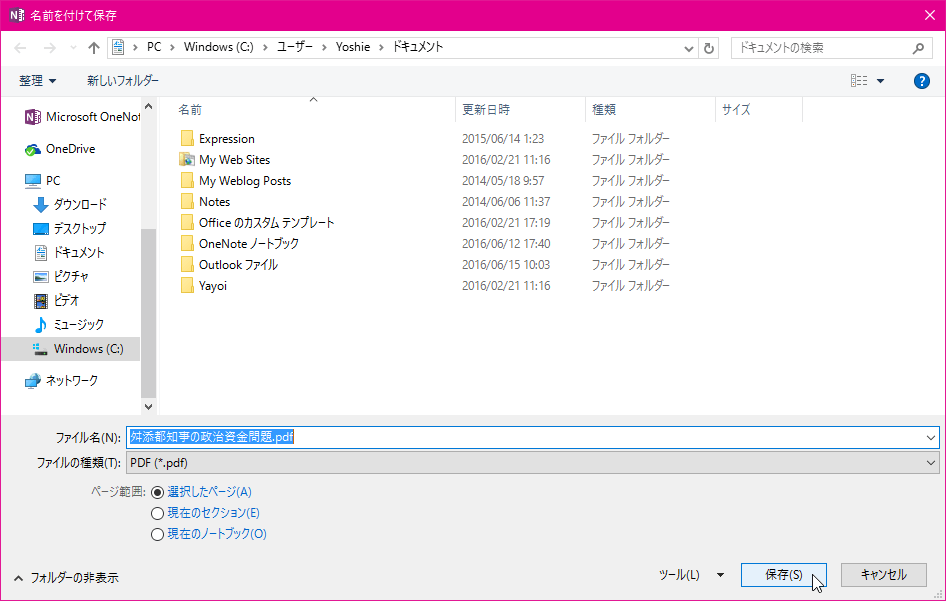Click the date 2016/06/15 10:03
This screenshot has width=946, height=601.
[x=506, y=265]
